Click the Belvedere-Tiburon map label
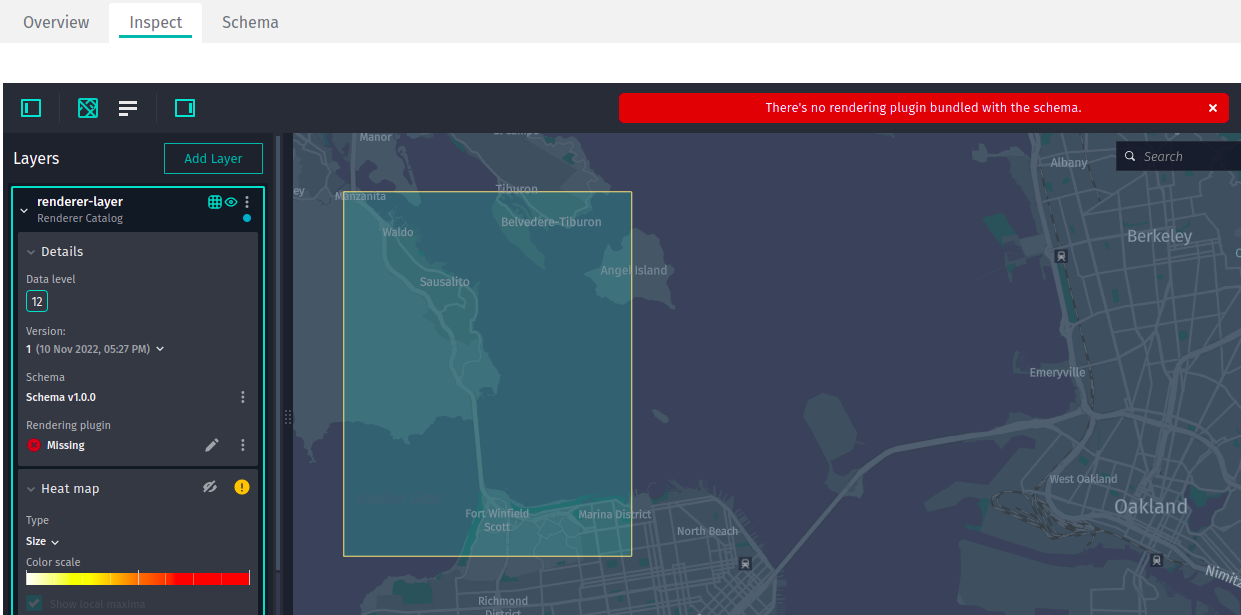 [x=551, y=222]
